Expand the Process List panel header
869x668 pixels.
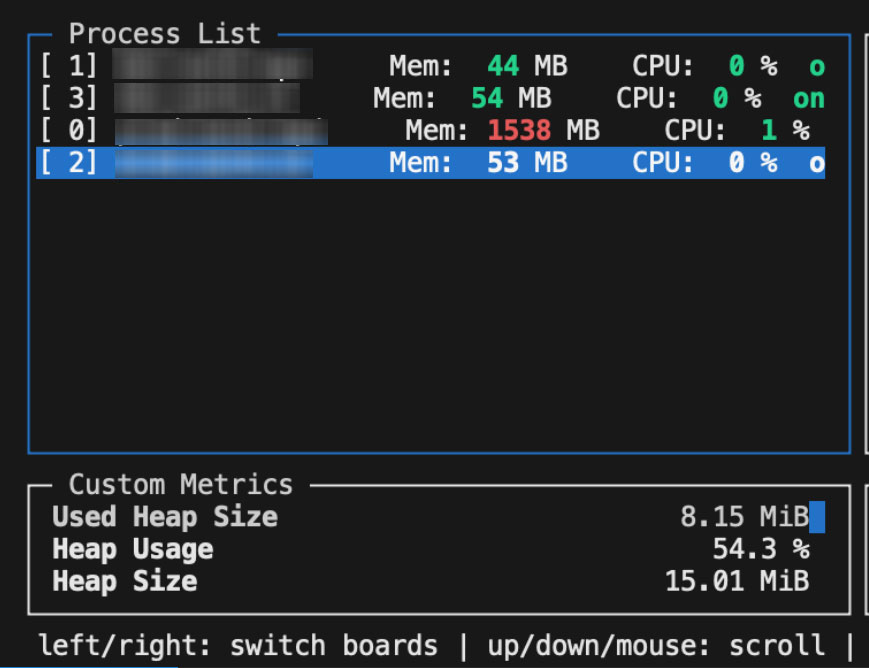click(165, 33)
